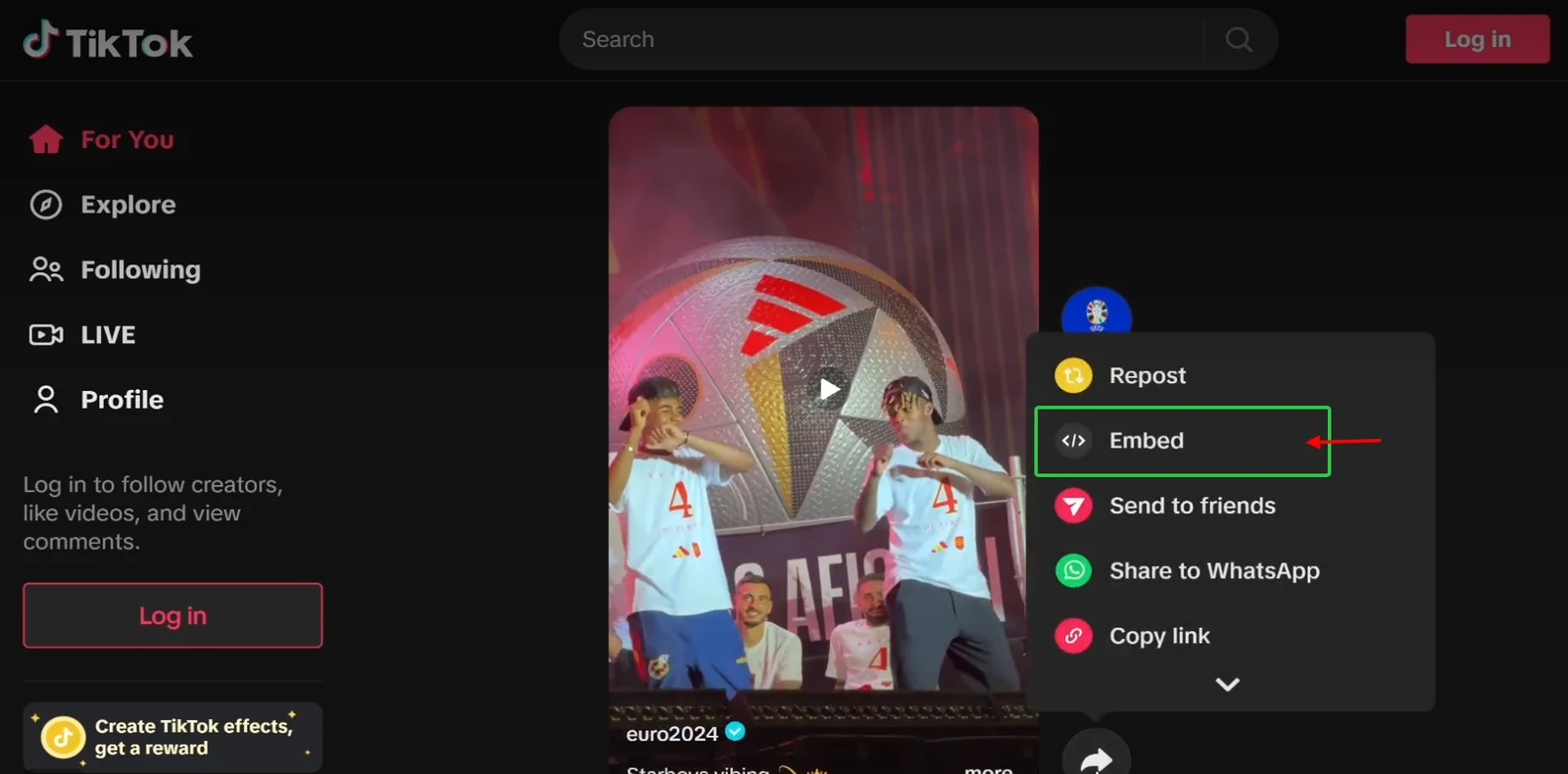
Task: Click the TikTok logo
Action: (x=108, y=41)
